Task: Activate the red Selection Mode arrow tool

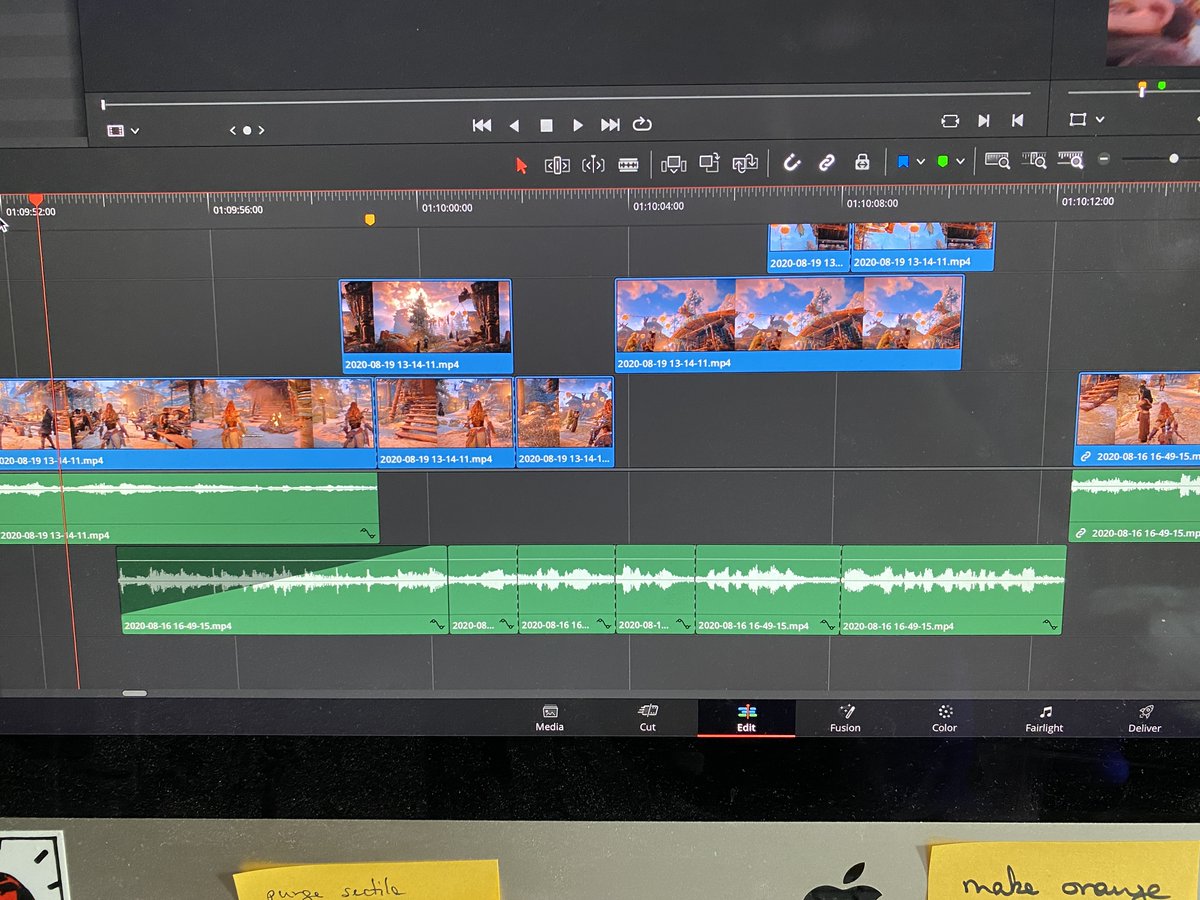Action: coord(521,165)
